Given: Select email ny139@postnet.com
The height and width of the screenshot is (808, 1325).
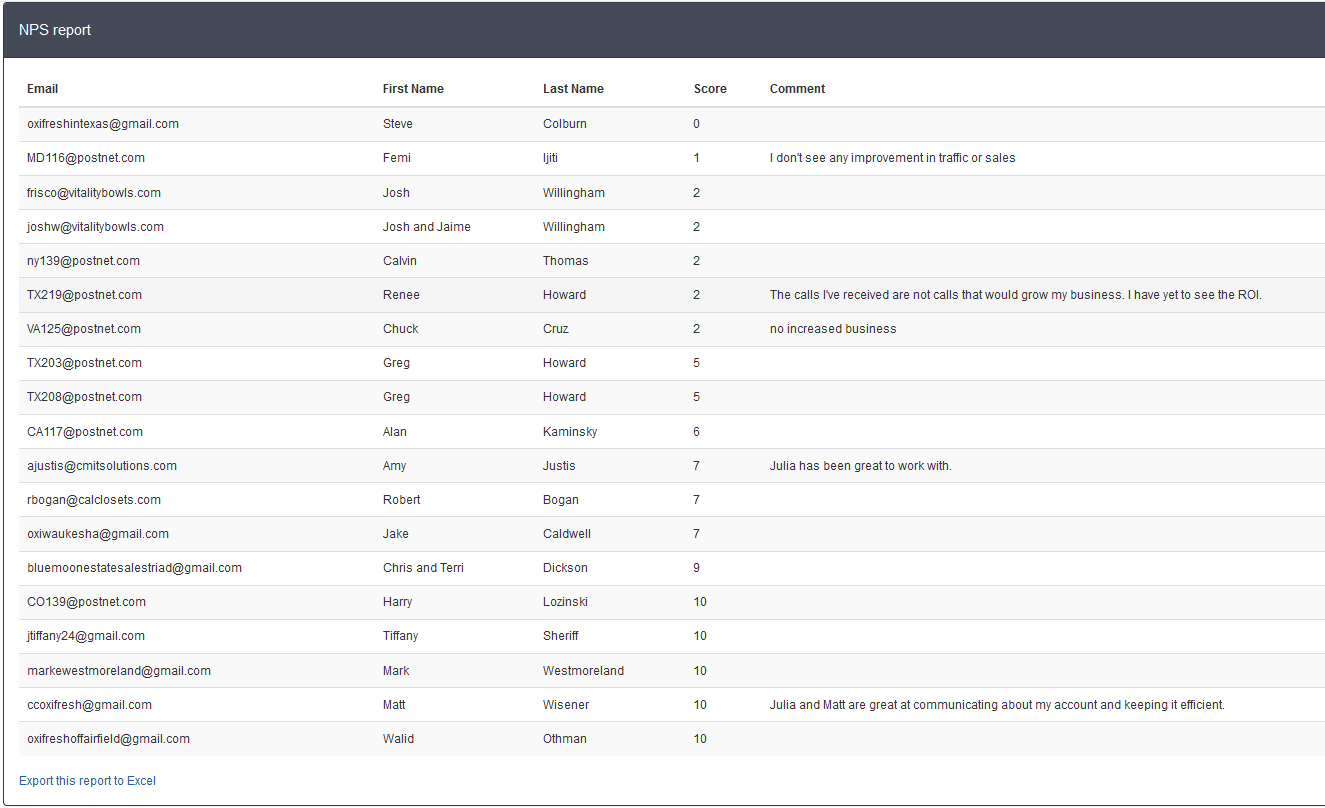Looking at the screenshot, I should (x=83, y=261).
